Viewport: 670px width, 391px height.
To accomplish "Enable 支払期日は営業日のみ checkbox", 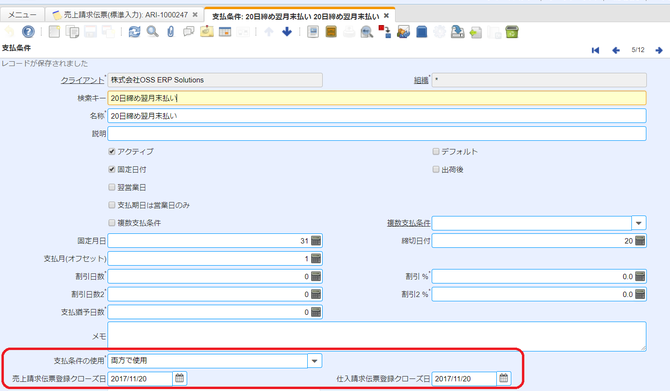I will pyautogui.click(x=112, y=205).
